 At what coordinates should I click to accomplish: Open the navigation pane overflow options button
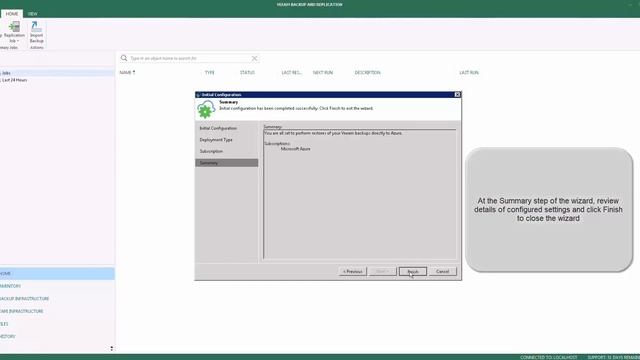pos(111,348)
